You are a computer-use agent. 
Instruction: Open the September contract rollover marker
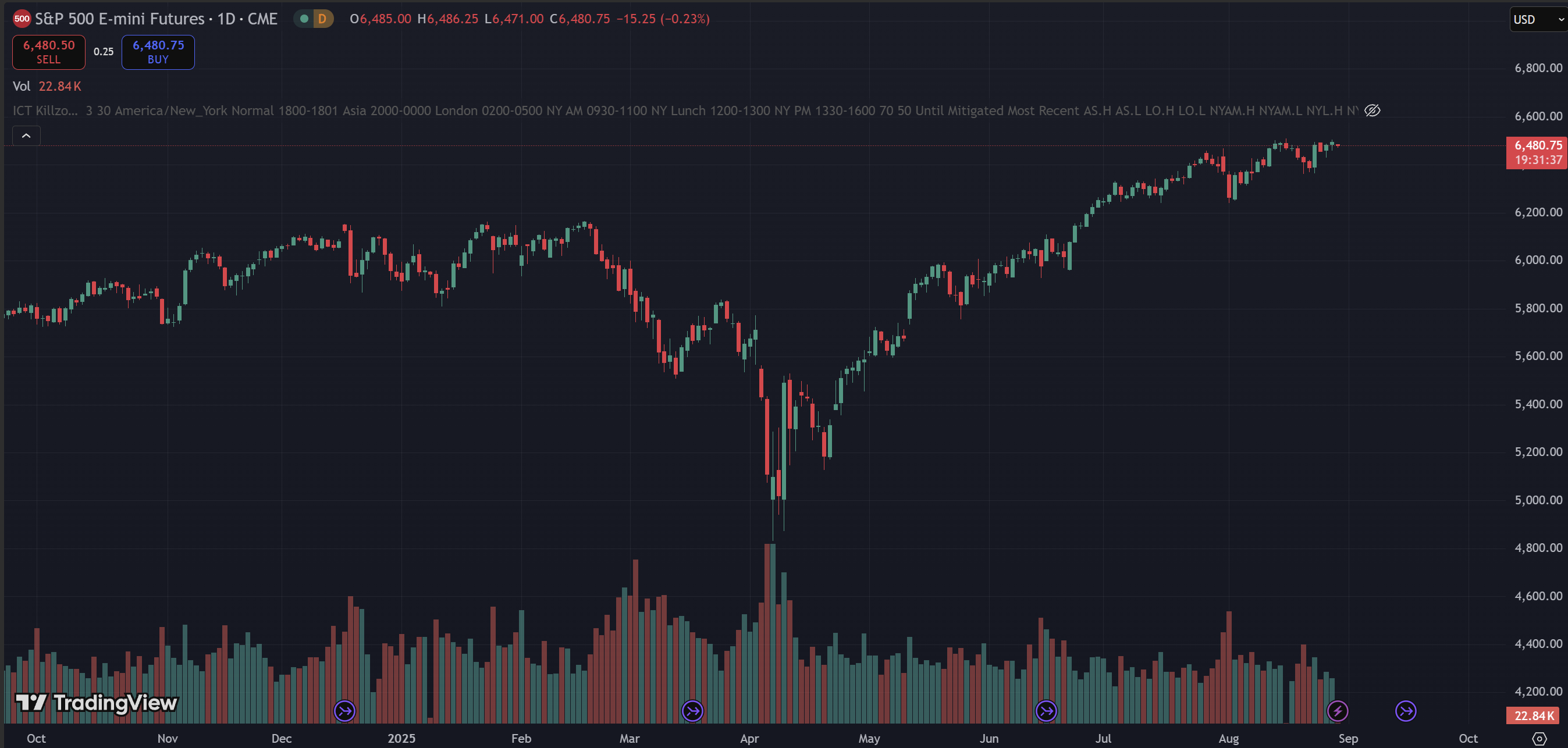coord(1406,710)
